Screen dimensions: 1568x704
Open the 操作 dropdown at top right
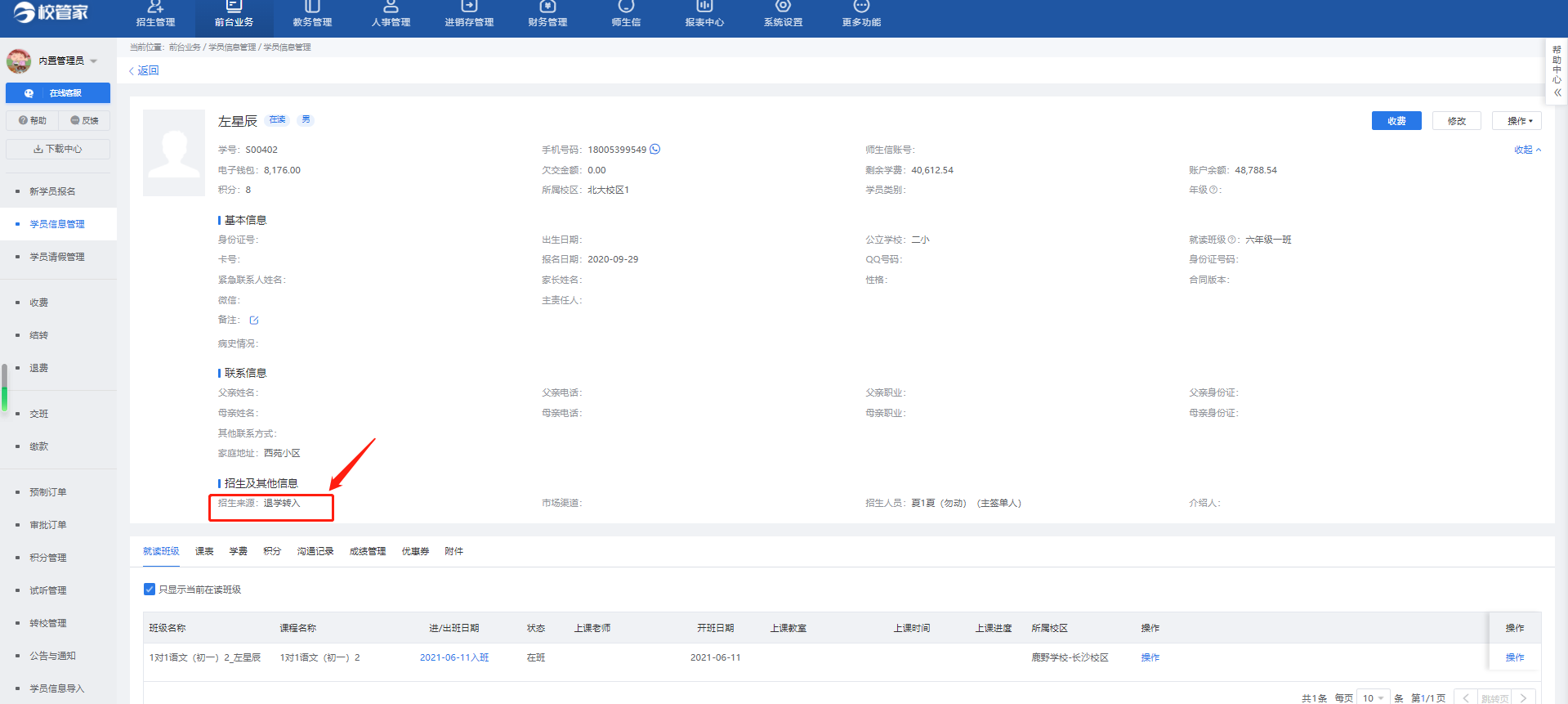tap(1517, 121)
